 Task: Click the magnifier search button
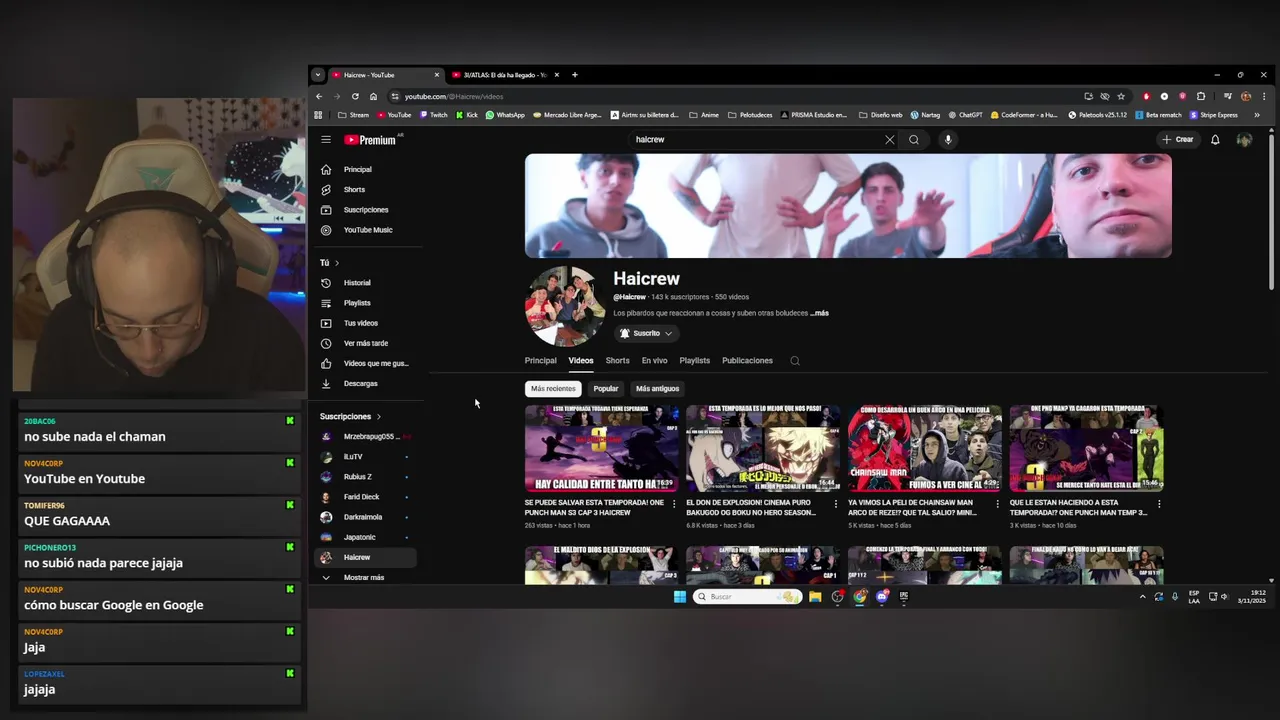(914, 140)
